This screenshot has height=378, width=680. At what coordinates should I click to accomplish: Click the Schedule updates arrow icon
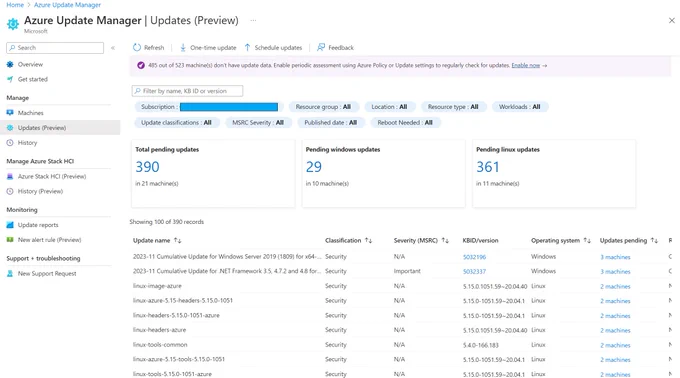pyautogui.click(x=247, y=47)
